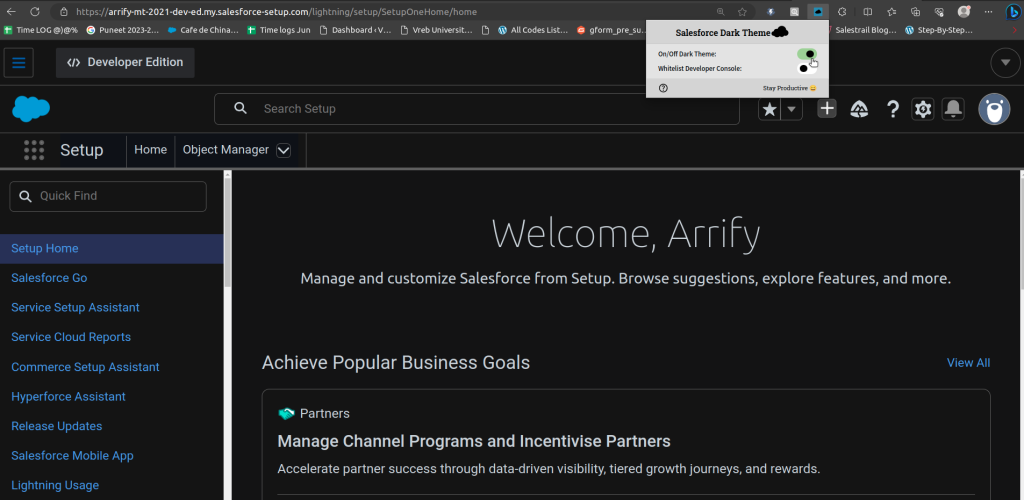This screenshot has width=1024, height=500.
Task: Toggle the On/Off Dark Theme switch
Action: [x=807, y=54]
